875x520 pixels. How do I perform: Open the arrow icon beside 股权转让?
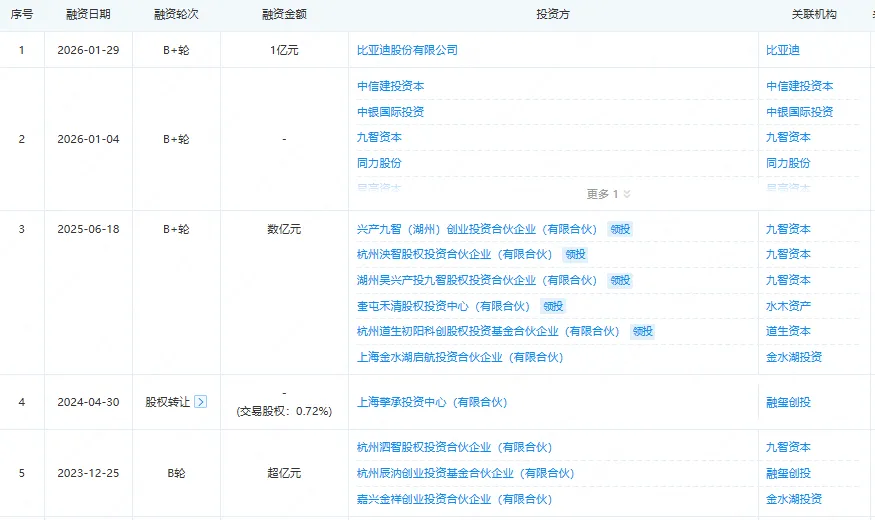click(200, 402)
